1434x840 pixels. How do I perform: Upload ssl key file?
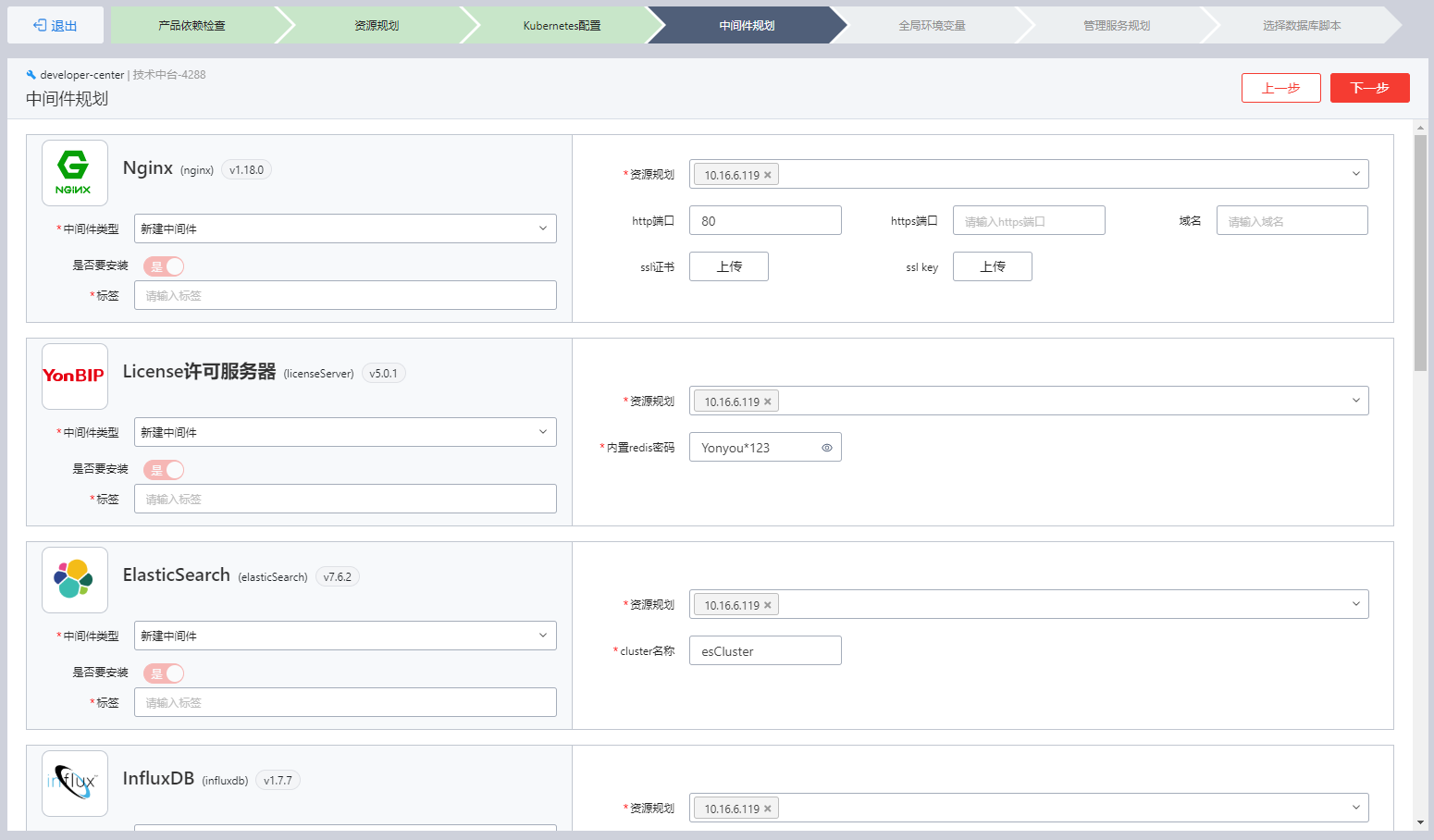tap(993, 266)
